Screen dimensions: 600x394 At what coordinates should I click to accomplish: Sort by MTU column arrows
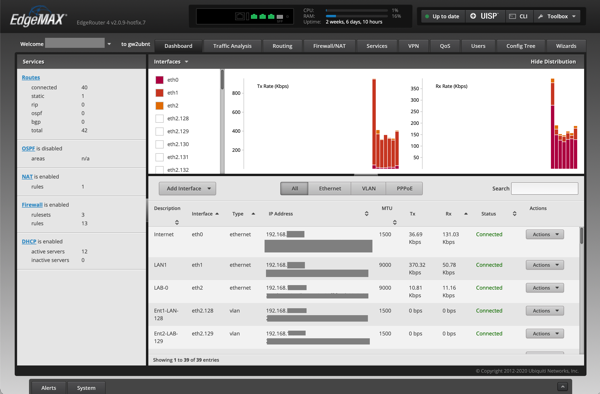click(395, 222)
